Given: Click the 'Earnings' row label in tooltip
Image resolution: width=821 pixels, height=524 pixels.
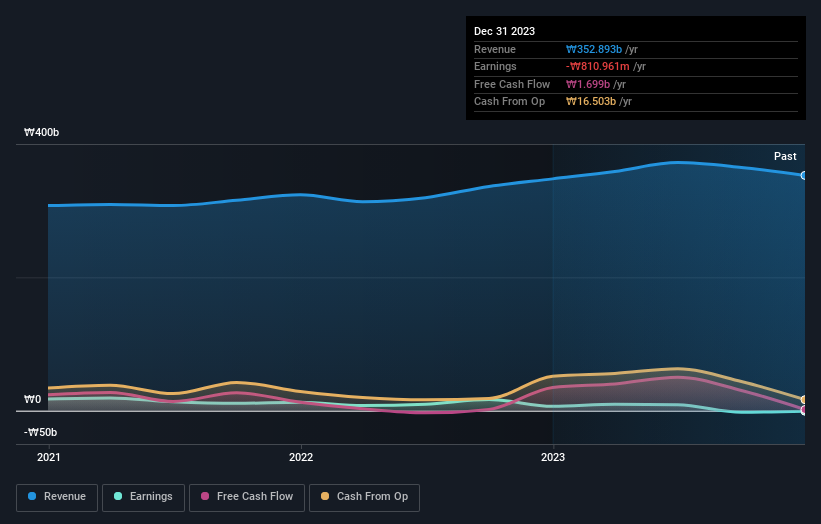Looking at the screenshot, I should [495, 66].
